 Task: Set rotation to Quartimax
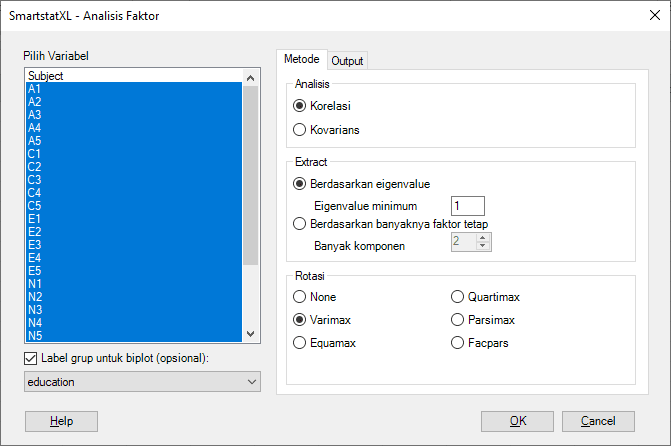[485, 297]
